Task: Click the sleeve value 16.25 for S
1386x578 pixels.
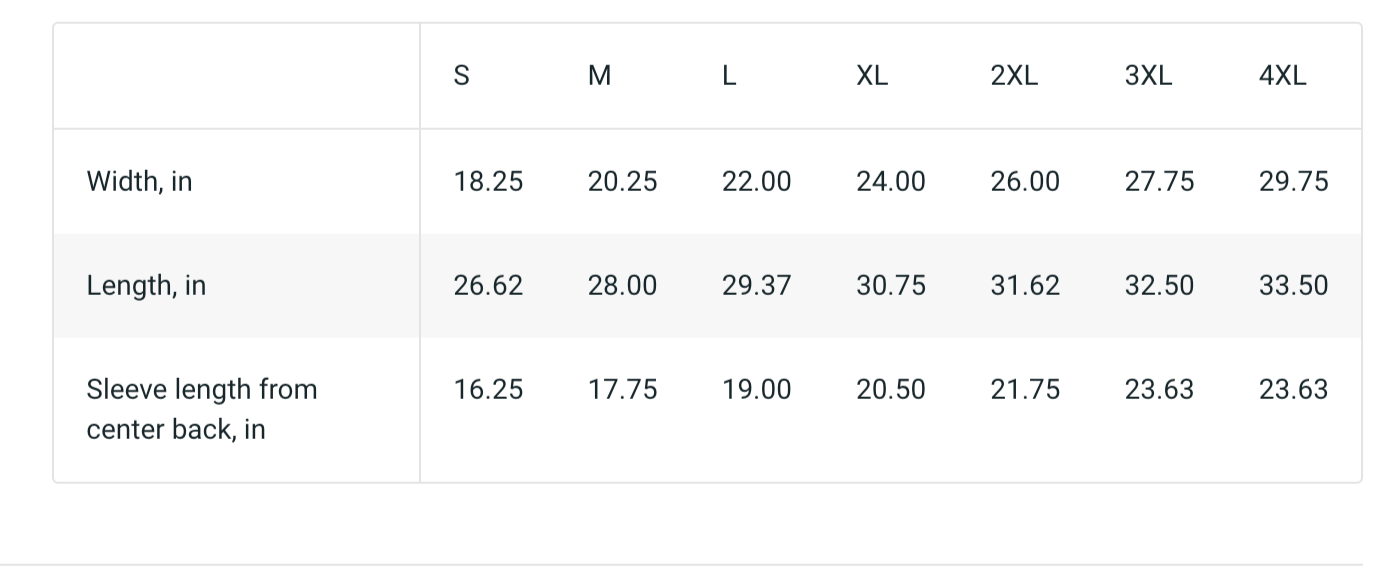Action: [488, 390]
